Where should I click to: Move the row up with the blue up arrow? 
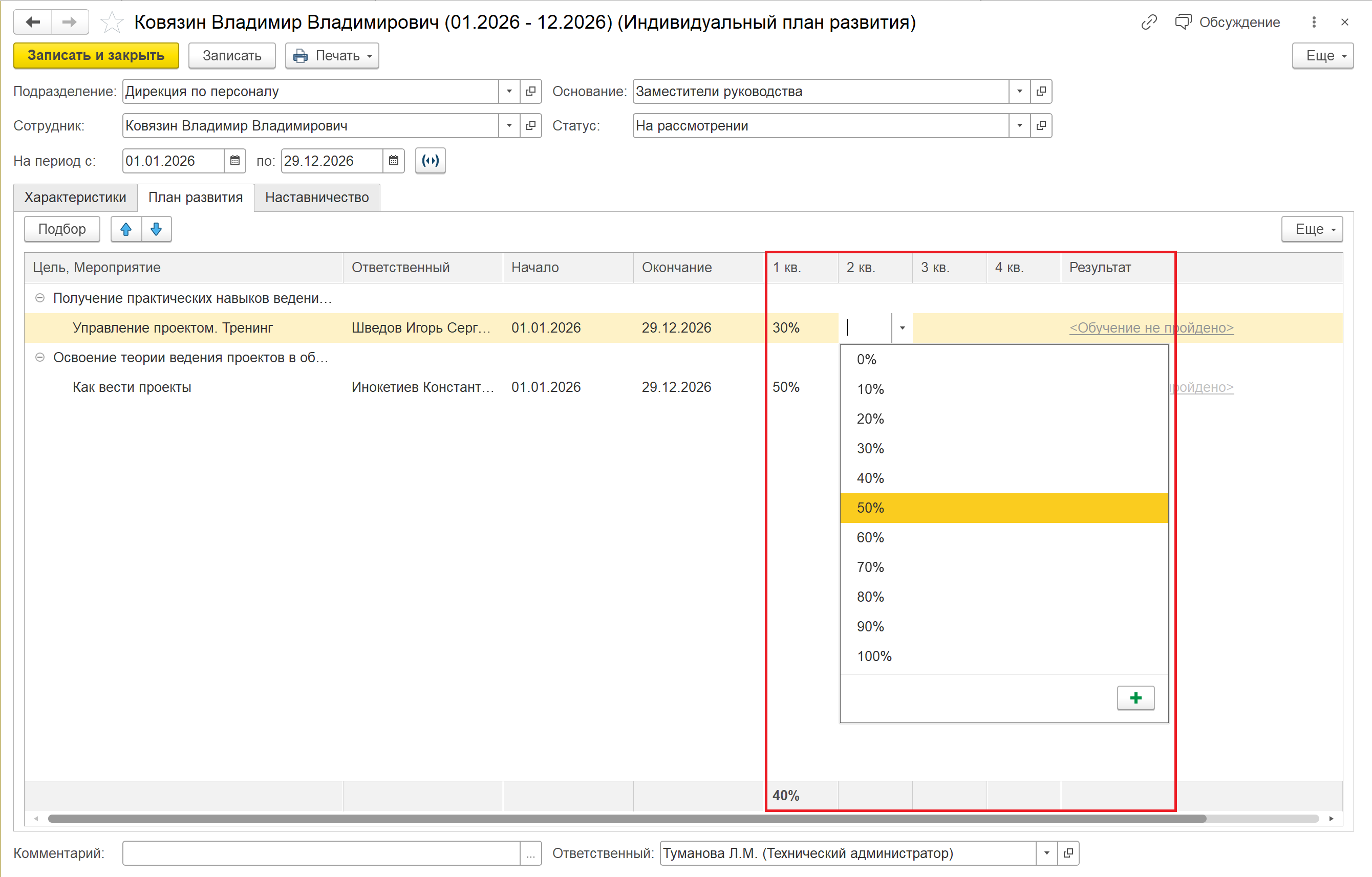pos(126,229)
